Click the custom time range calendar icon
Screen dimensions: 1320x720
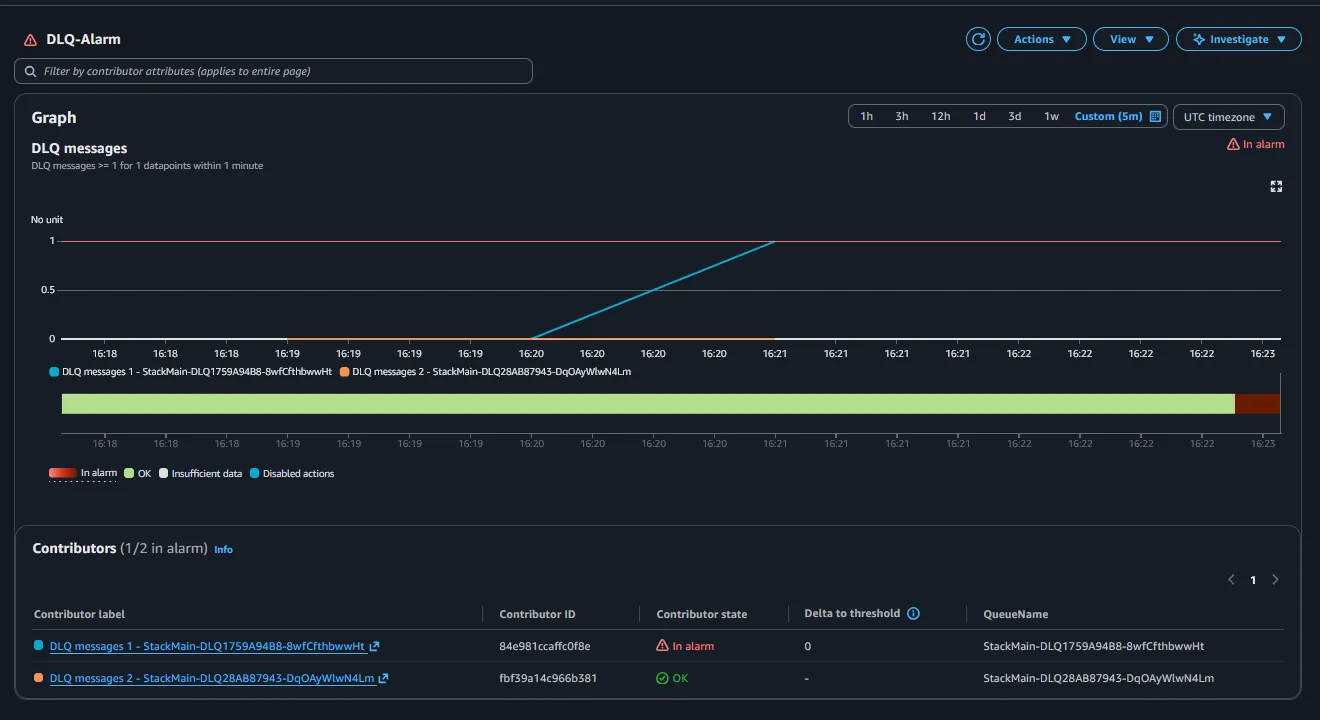pyautogui.click(x=1155, y=117)
